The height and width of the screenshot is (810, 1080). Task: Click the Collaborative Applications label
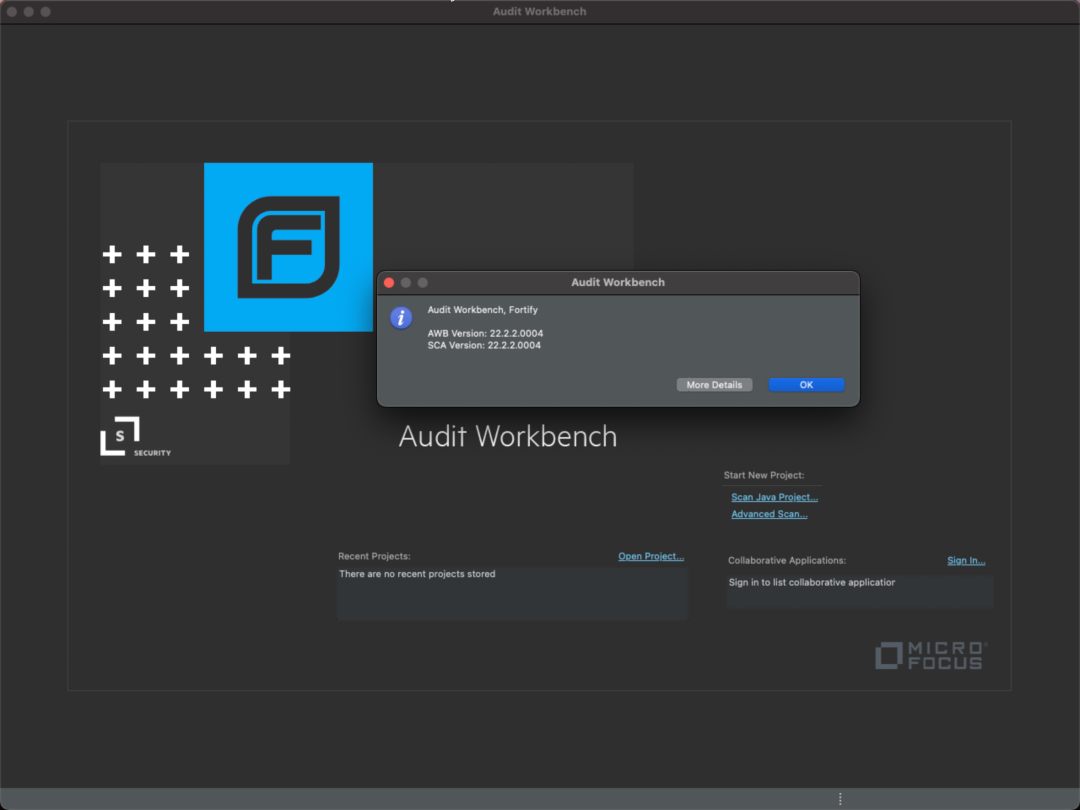[787, 560]
